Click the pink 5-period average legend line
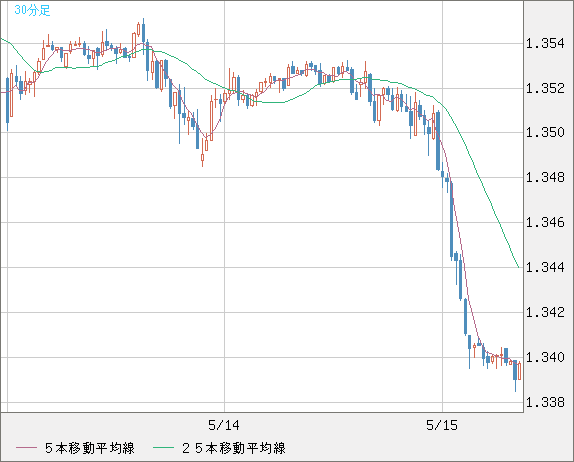This screenshot has width=574, height=462. 26,448
